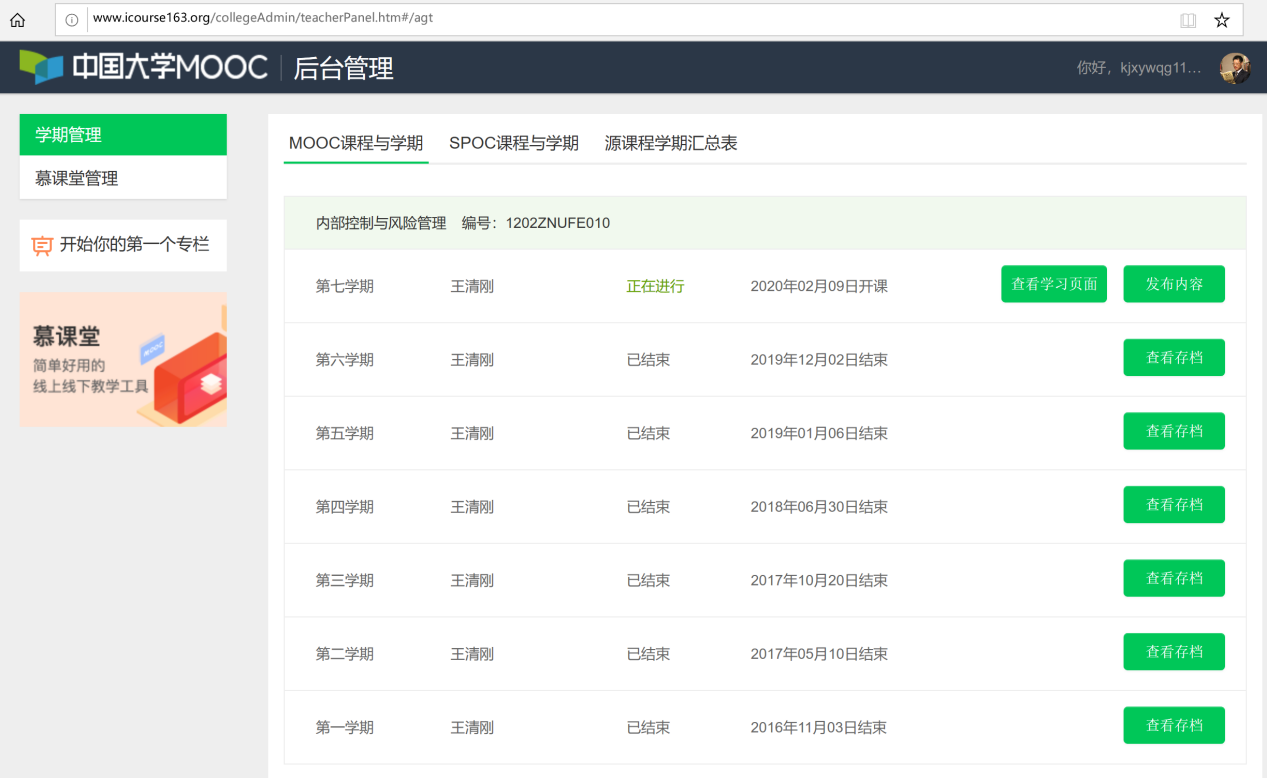The height and width of the screenshot is (778, 1267).
Task: Open 源课程学期汇总表 tab
Action: coord(671,143)
